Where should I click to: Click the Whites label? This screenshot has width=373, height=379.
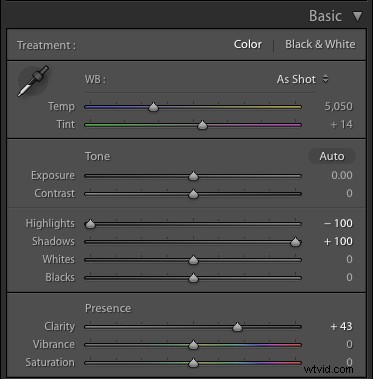(x=58, y=259)
